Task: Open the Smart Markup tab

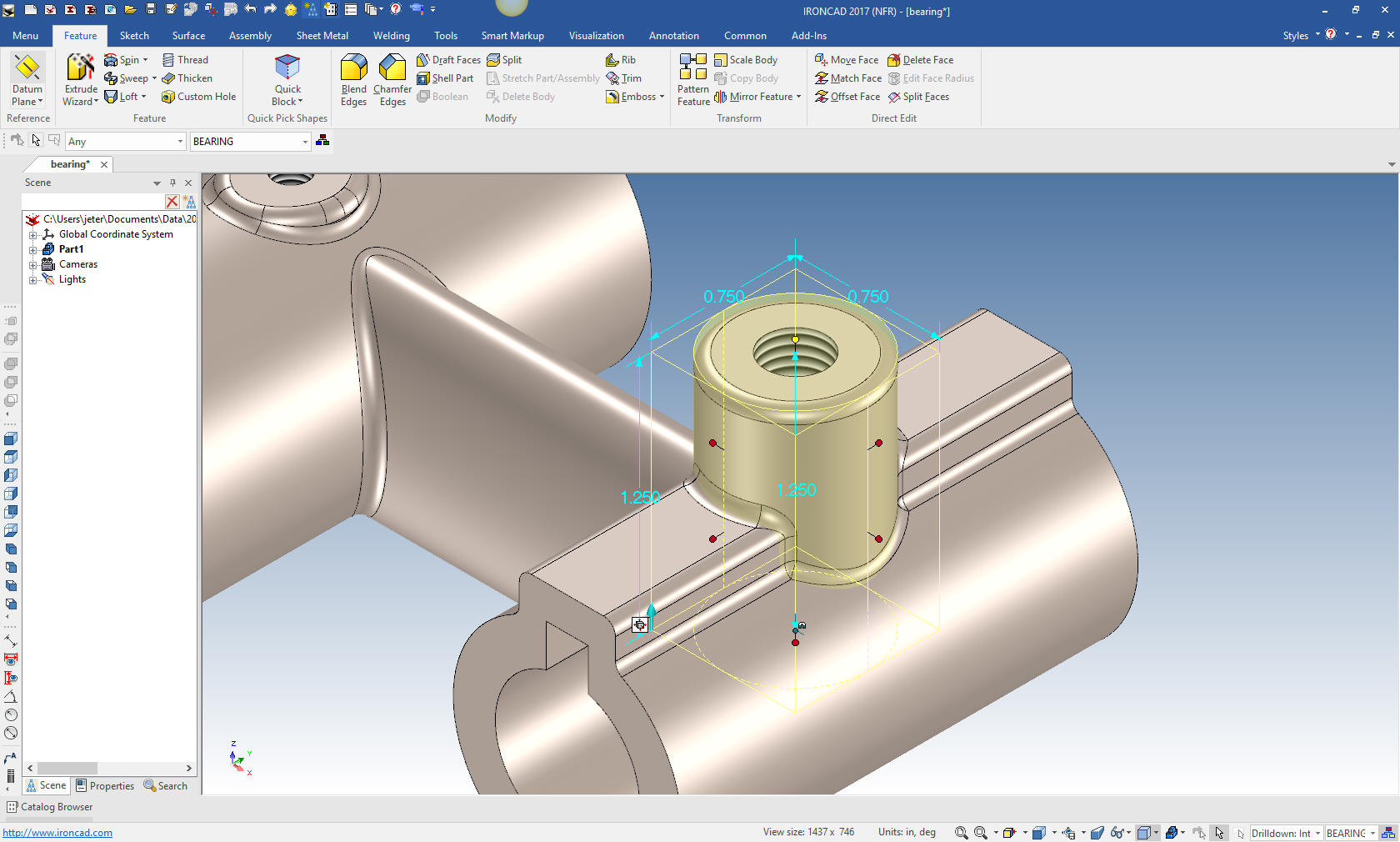Action: coord(512,36)
